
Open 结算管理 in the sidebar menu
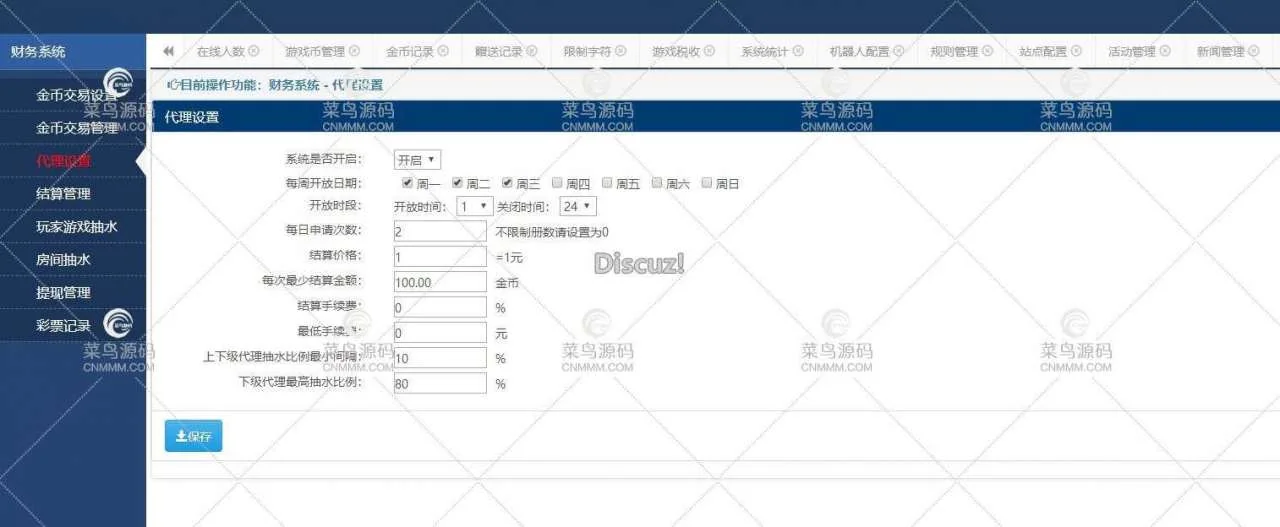coord(64,193)
